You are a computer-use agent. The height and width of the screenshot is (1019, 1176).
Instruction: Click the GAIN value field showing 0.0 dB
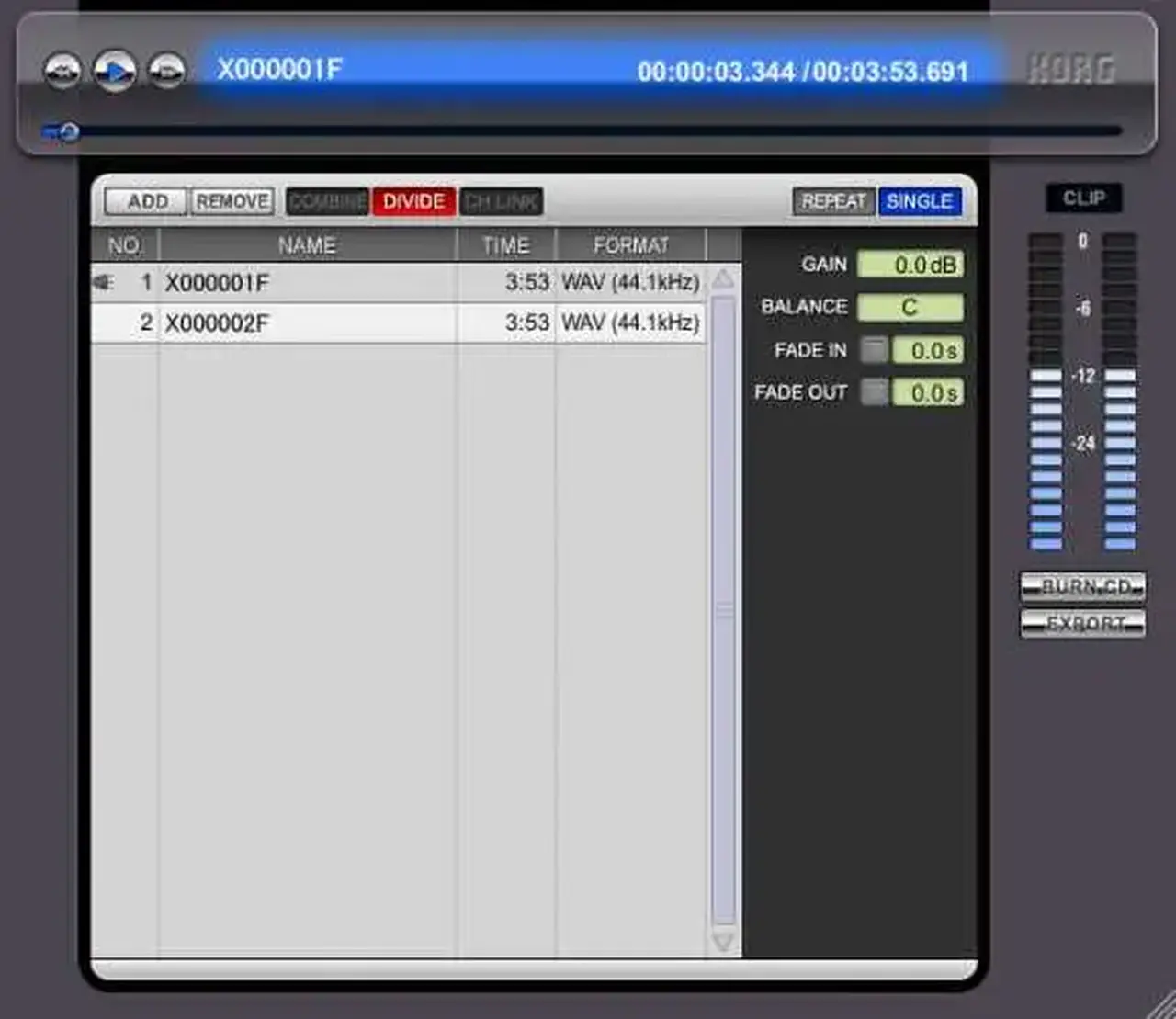pyautogui.click(x=910, y=265)
